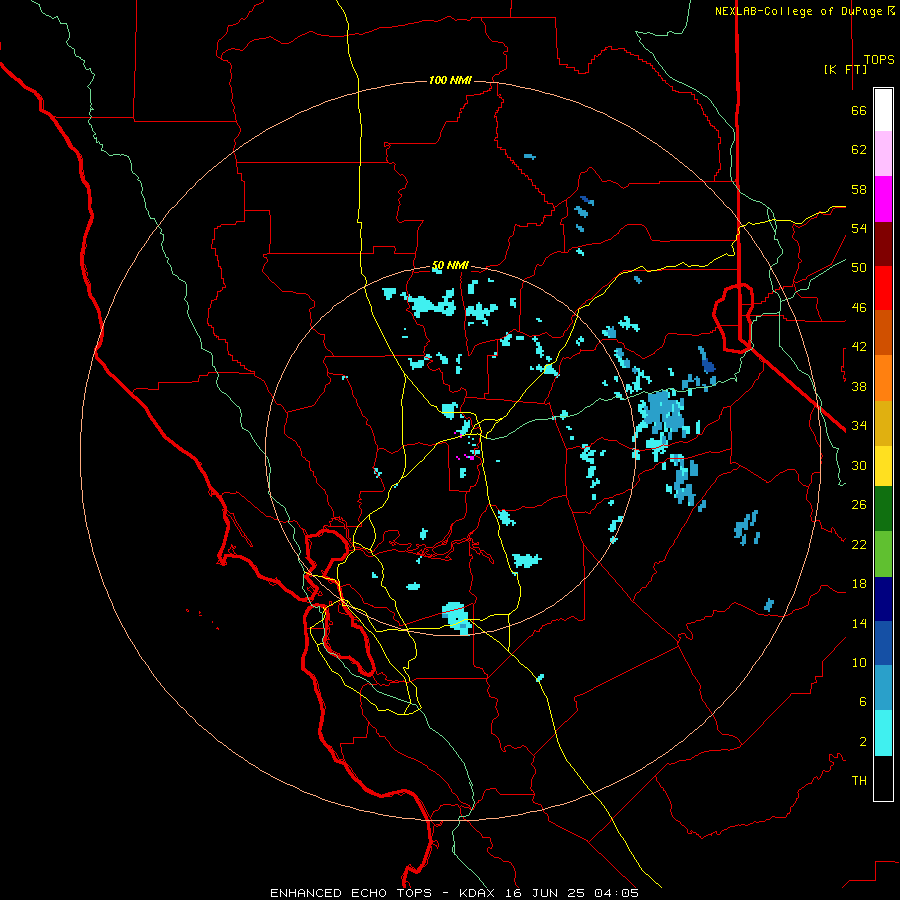Click the "58" scale label
The width and height of the screenshot is (900, 900).
[x=859, y=189]
